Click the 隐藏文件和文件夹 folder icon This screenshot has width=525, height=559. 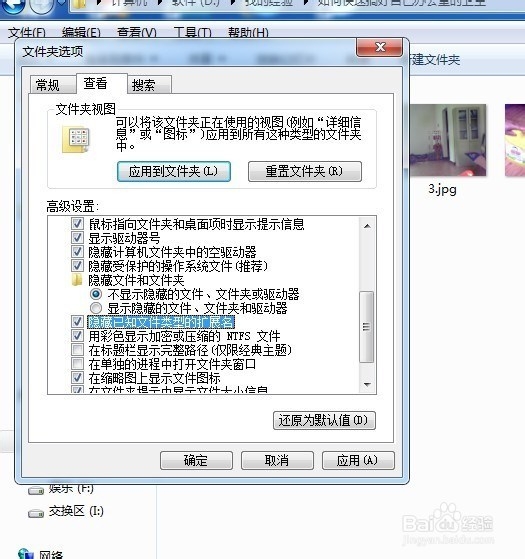click(x=77, y=280)
